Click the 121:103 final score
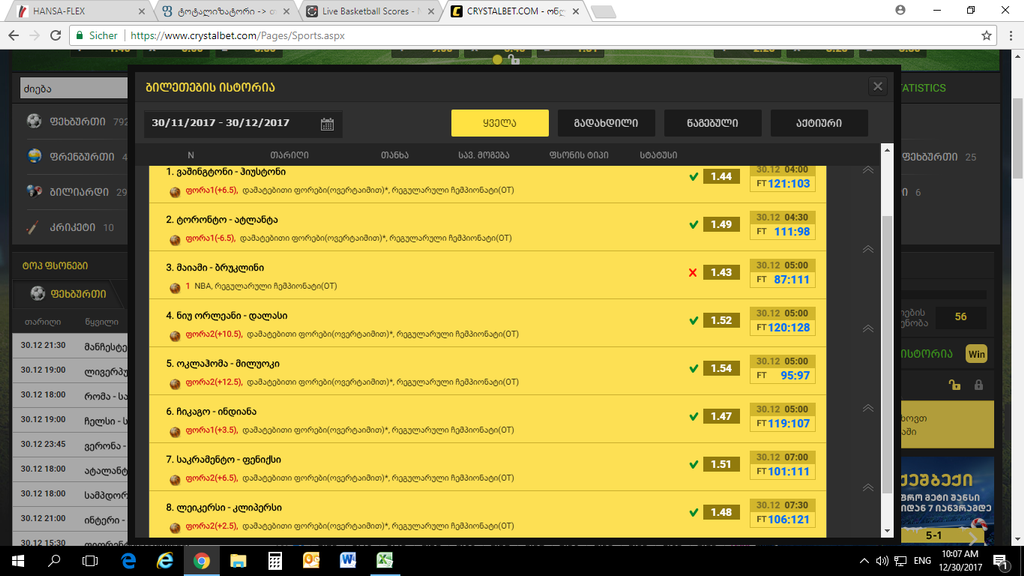The image size is (1024, 576). pos(789,184)
